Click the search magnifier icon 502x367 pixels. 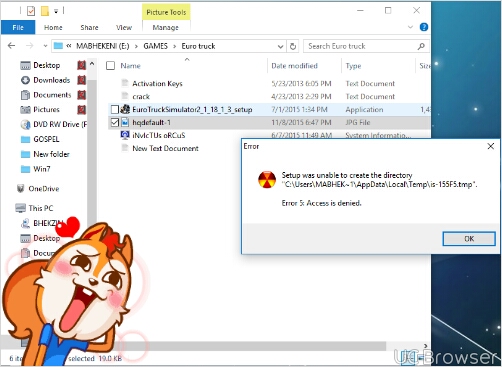point(421,46)
